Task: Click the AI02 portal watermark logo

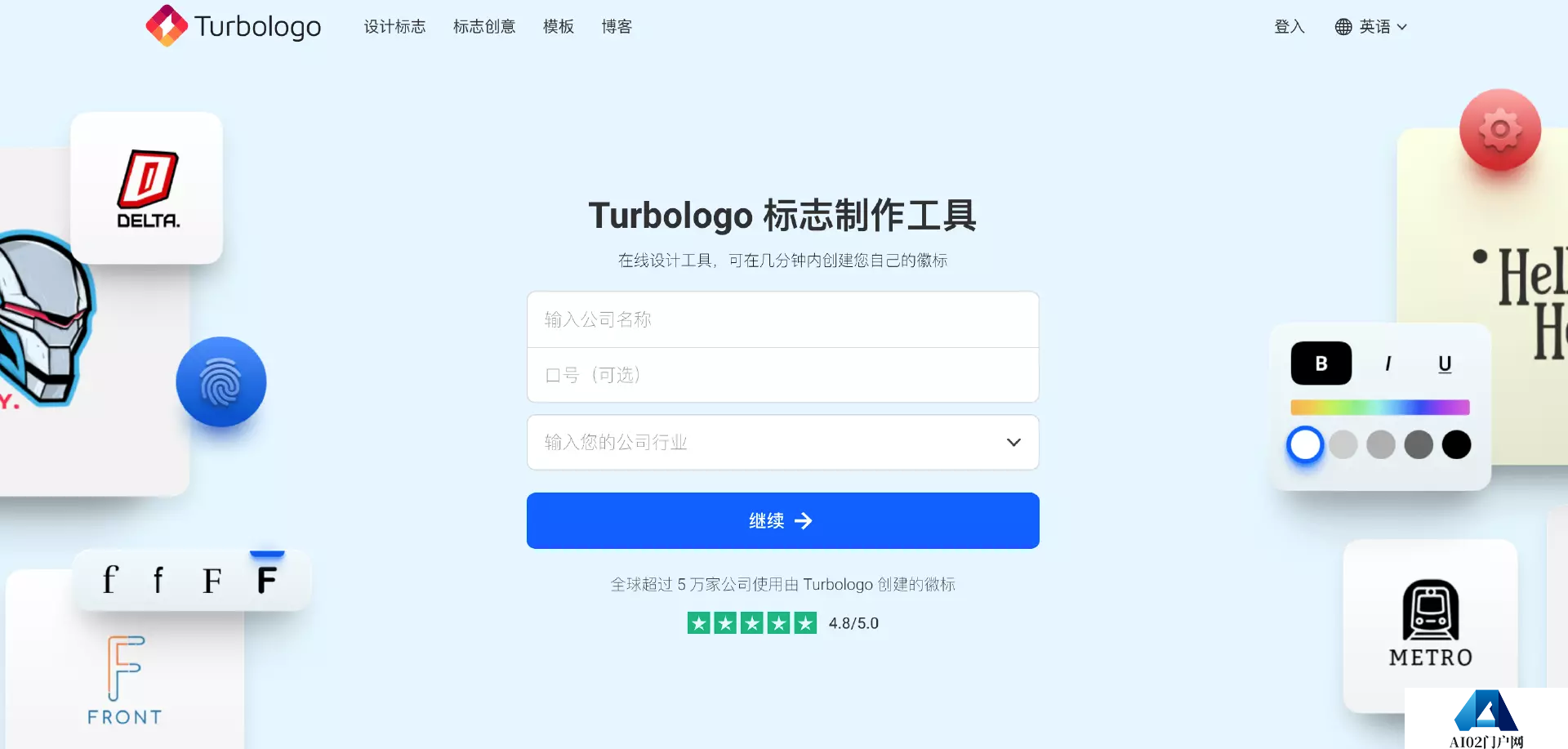Action: [x=1486, y=719]
